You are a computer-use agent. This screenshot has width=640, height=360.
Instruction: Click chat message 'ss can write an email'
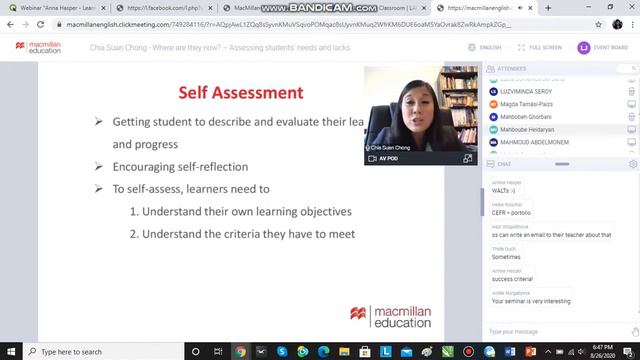pos(551,235)
